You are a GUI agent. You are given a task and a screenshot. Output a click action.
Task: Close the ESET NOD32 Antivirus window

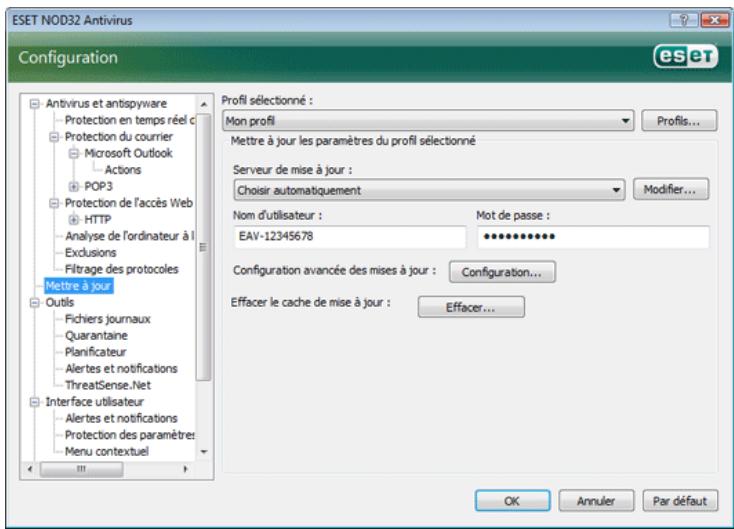[x=714, y=20]
